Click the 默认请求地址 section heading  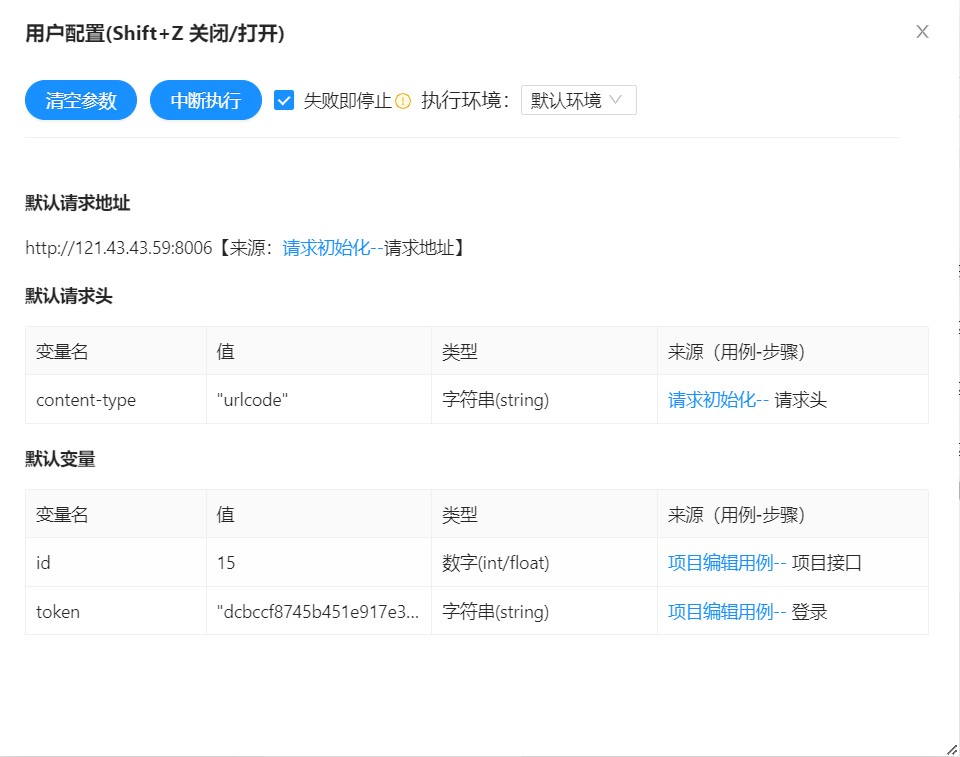(78, 203)
